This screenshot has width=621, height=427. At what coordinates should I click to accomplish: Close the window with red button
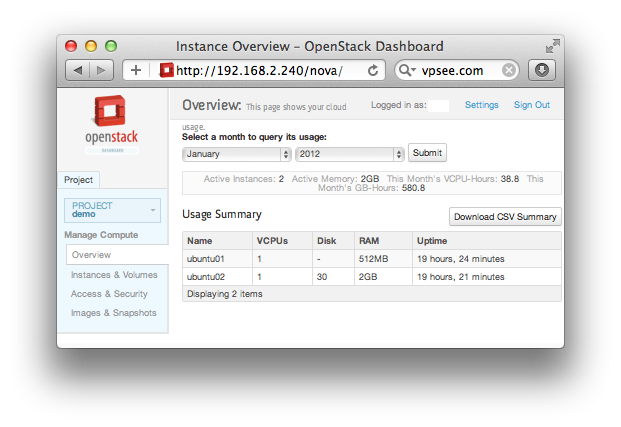pyautogui.click(x=71, y=46)
